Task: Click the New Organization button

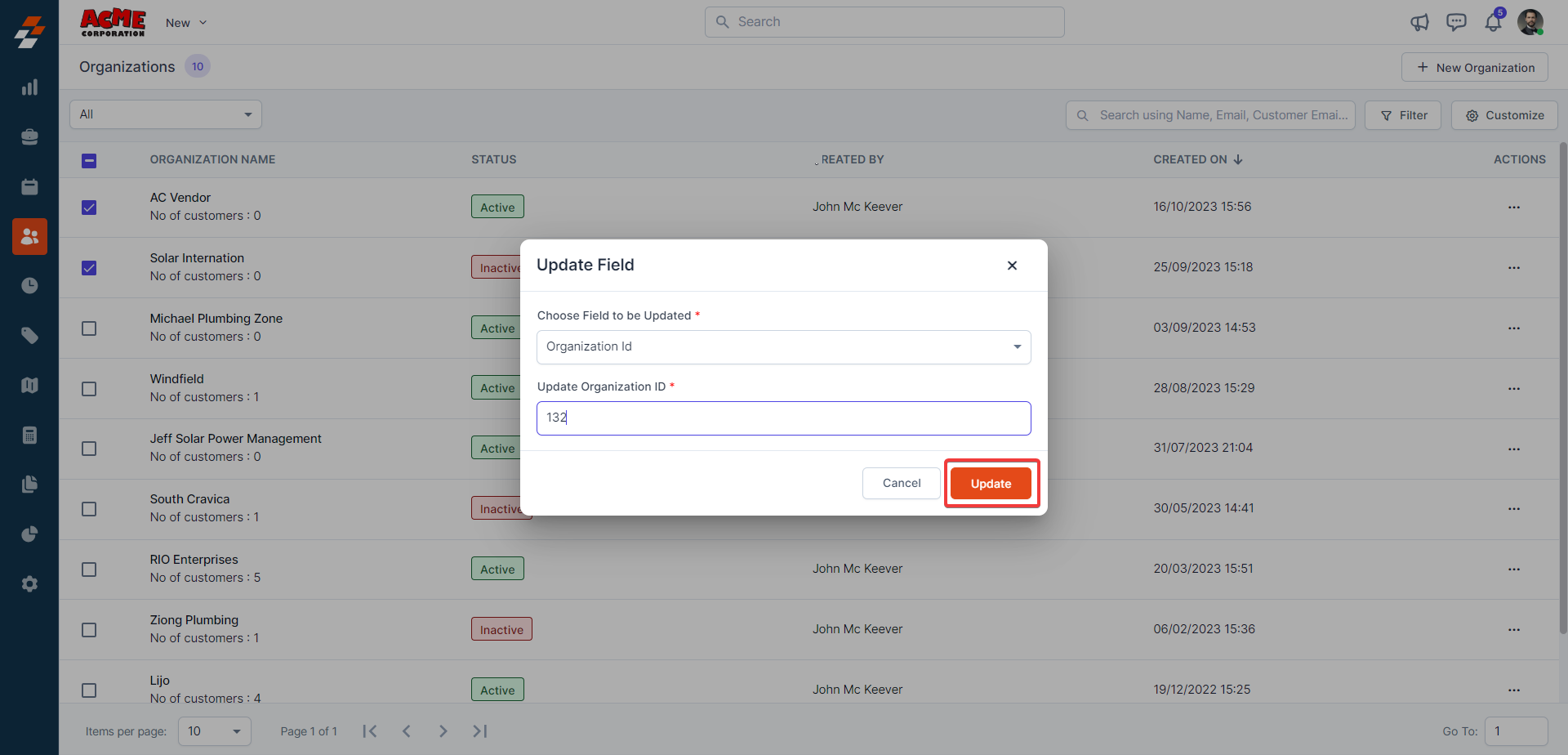Action: click(1475, 67)
